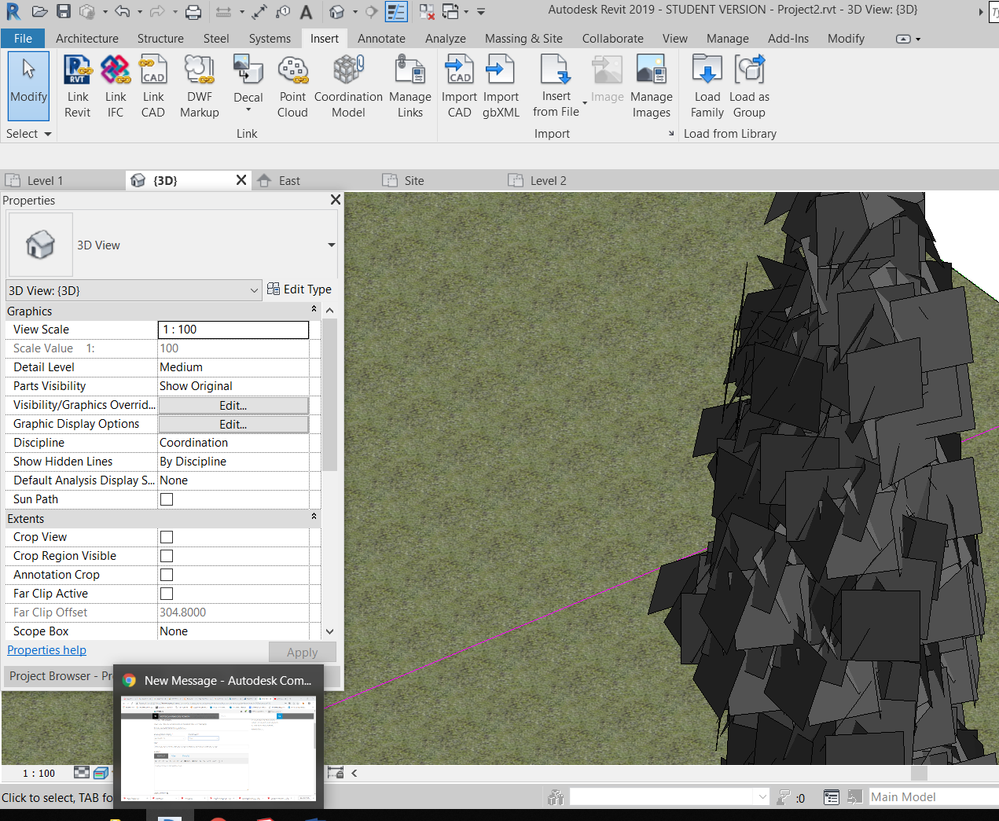Click the Load Family tool

[x=707, y=86]
